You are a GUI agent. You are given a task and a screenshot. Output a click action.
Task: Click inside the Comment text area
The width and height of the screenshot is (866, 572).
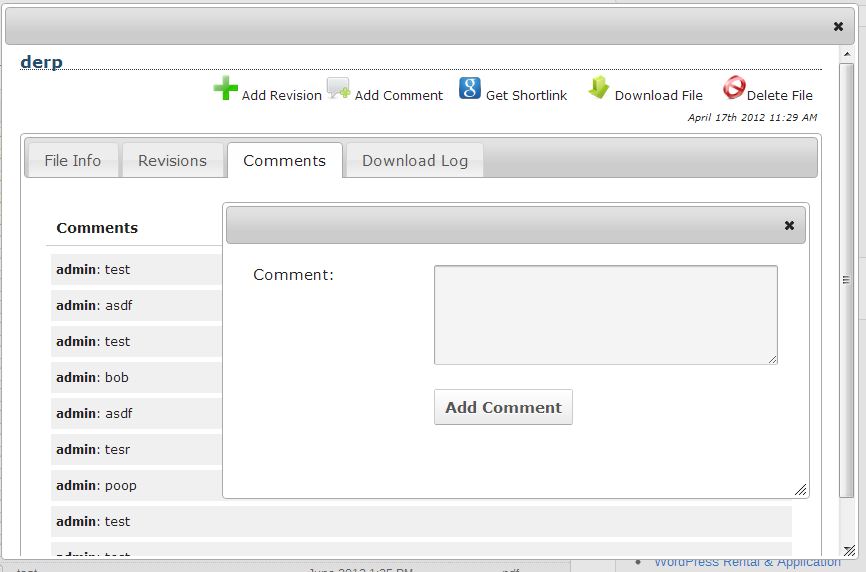[x=606, y=315]
